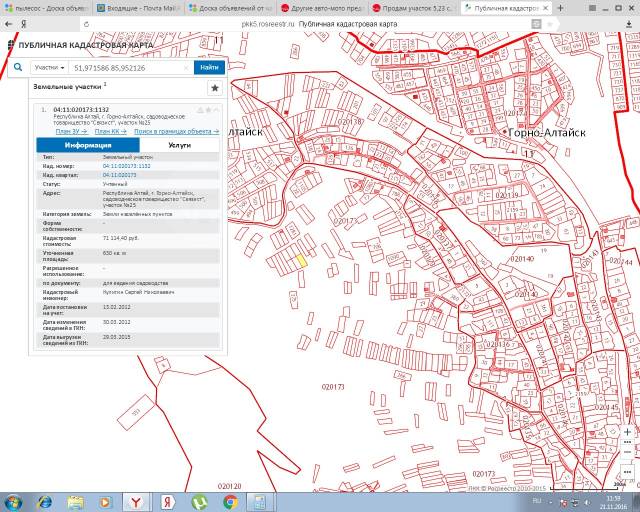Click the Публичная кадастровая карта logo

pyautogui.click(x=80, y=45)
